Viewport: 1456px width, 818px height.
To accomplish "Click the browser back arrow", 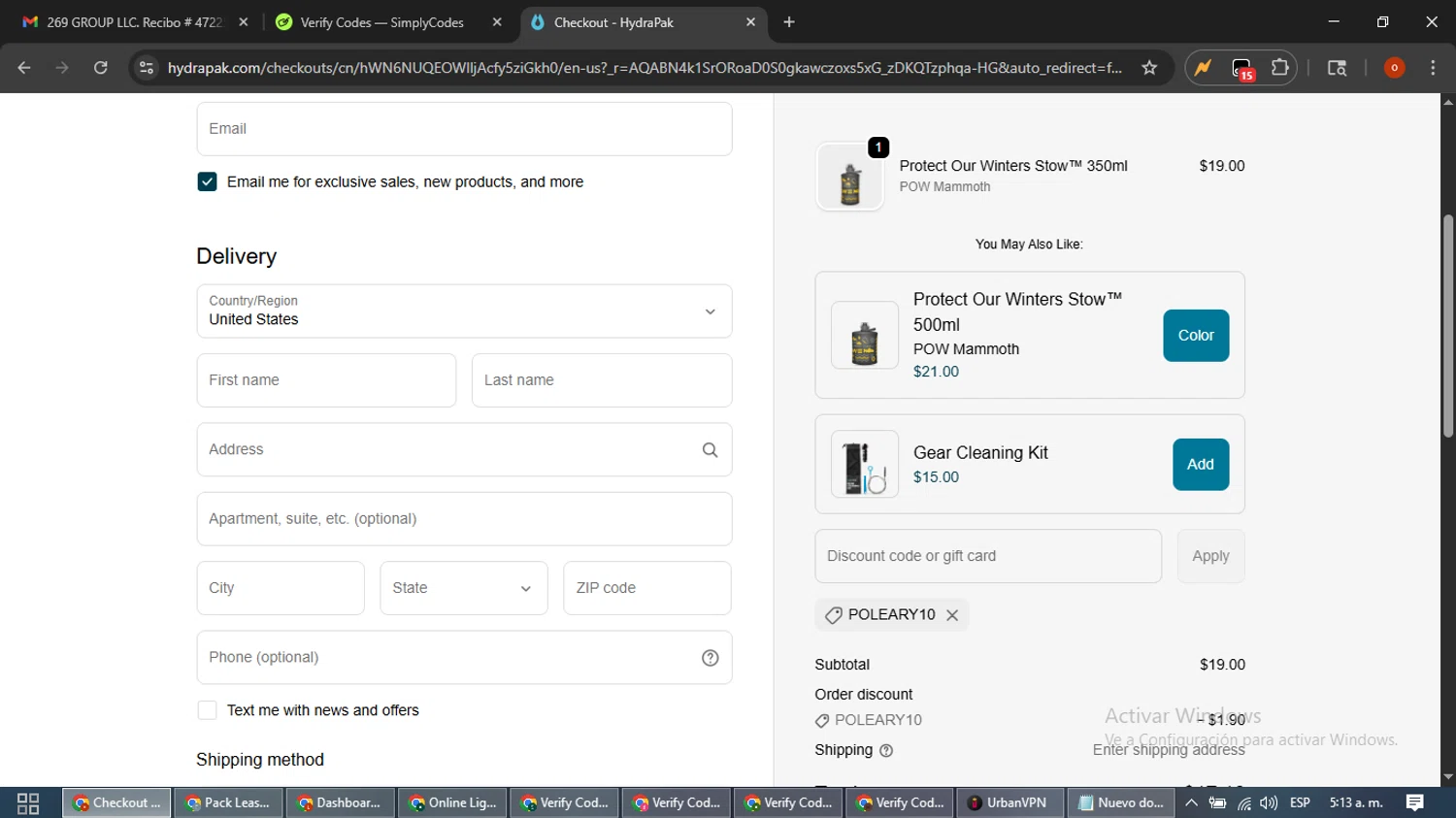I will [x=24, y=68].
